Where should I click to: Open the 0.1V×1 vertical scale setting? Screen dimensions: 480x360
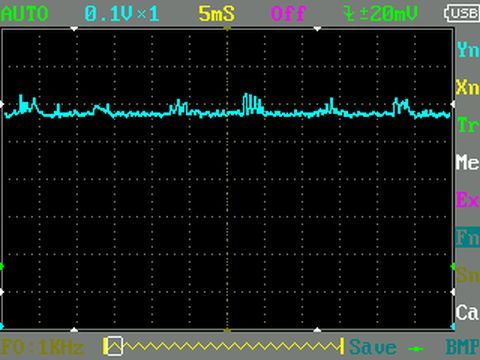[122, 14]
